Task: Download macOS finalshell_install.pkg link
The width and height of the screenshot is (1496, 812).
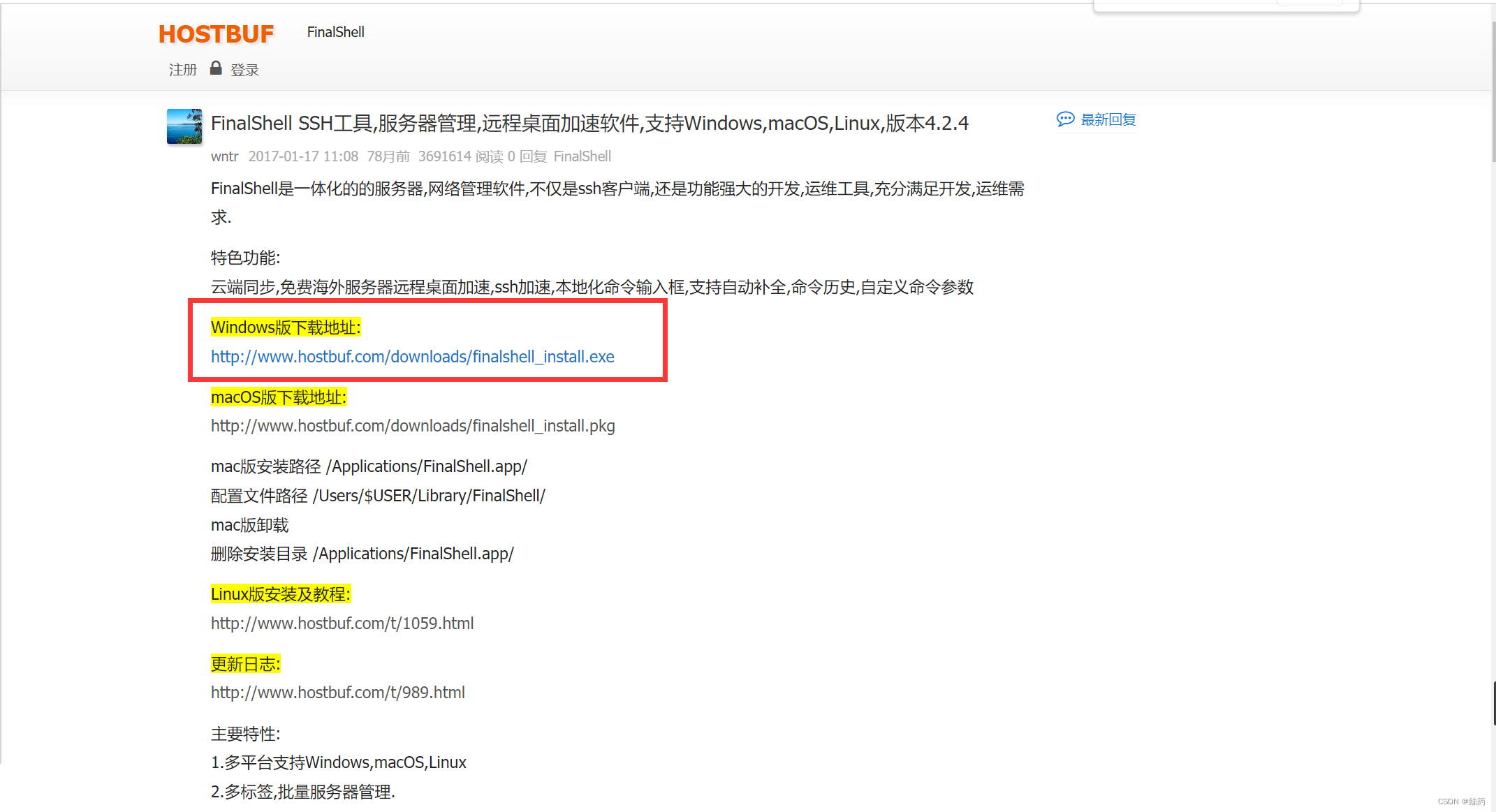Action: (413, 426)
